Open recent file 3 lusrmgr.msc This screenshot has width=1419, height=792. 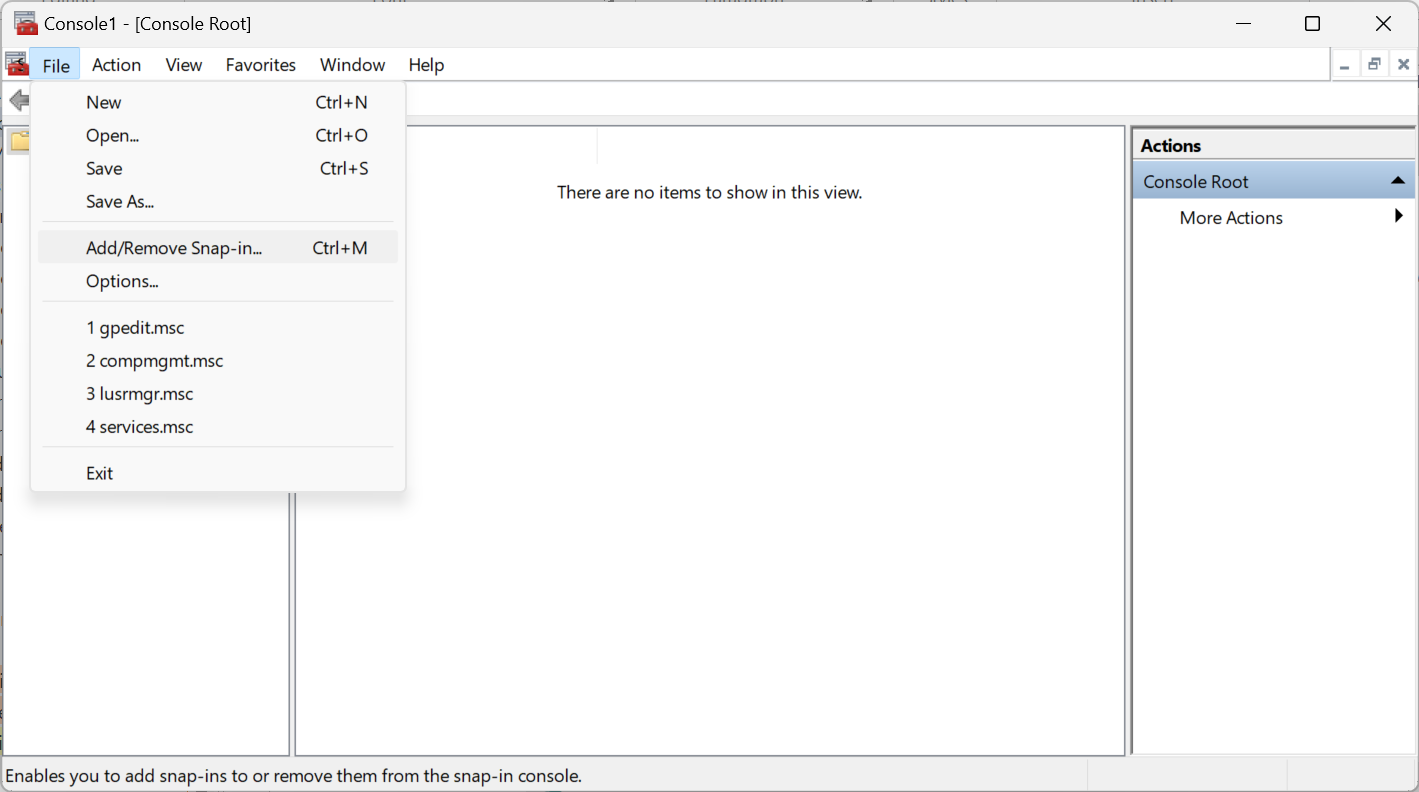point(218,393)
